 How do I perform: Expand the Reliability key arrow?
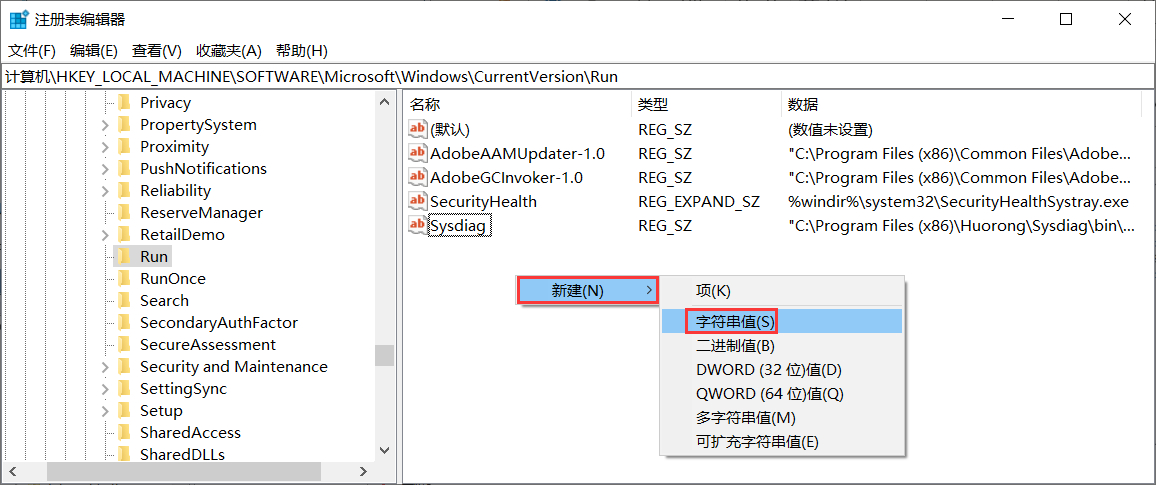[x=105, y=191]
